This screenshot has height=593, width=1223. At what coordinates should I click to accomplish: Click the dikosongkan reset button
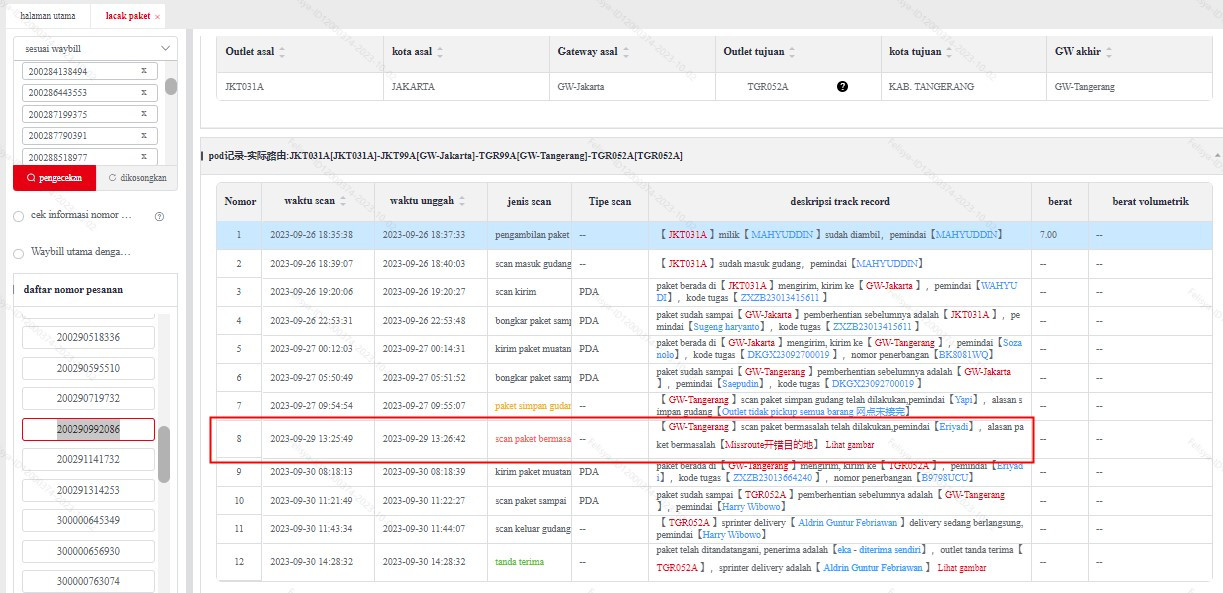tap(137, 178)
